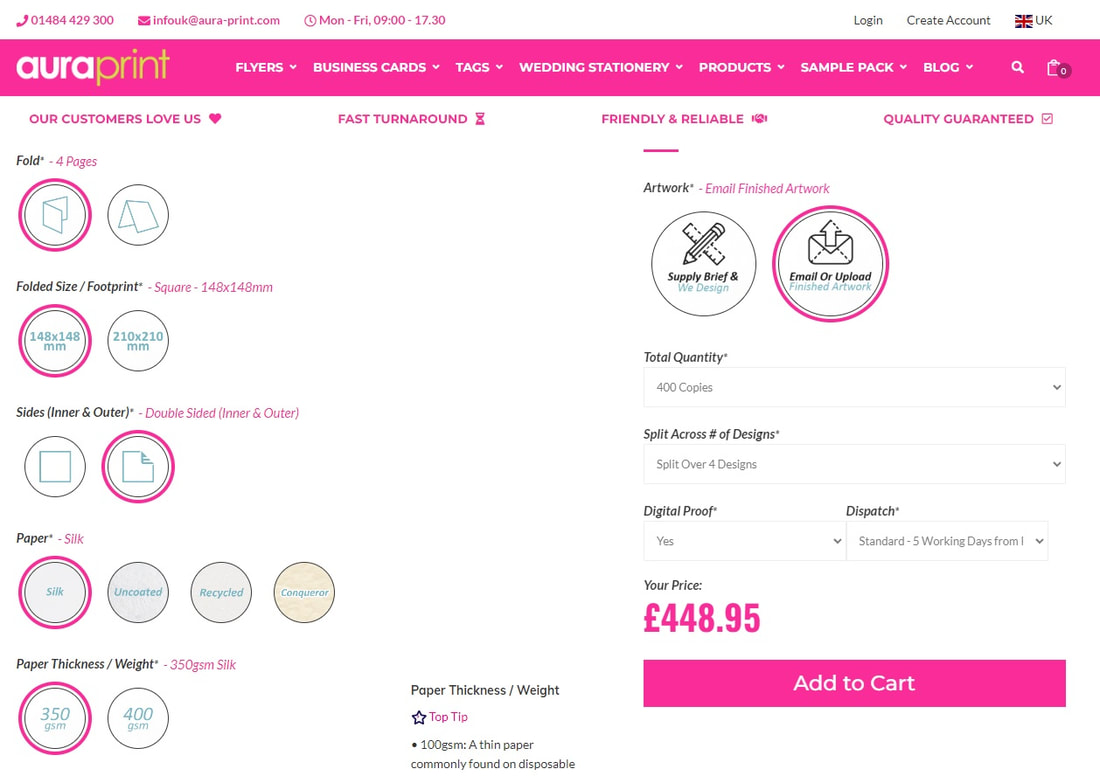Click the Add to Cart button

854,683
